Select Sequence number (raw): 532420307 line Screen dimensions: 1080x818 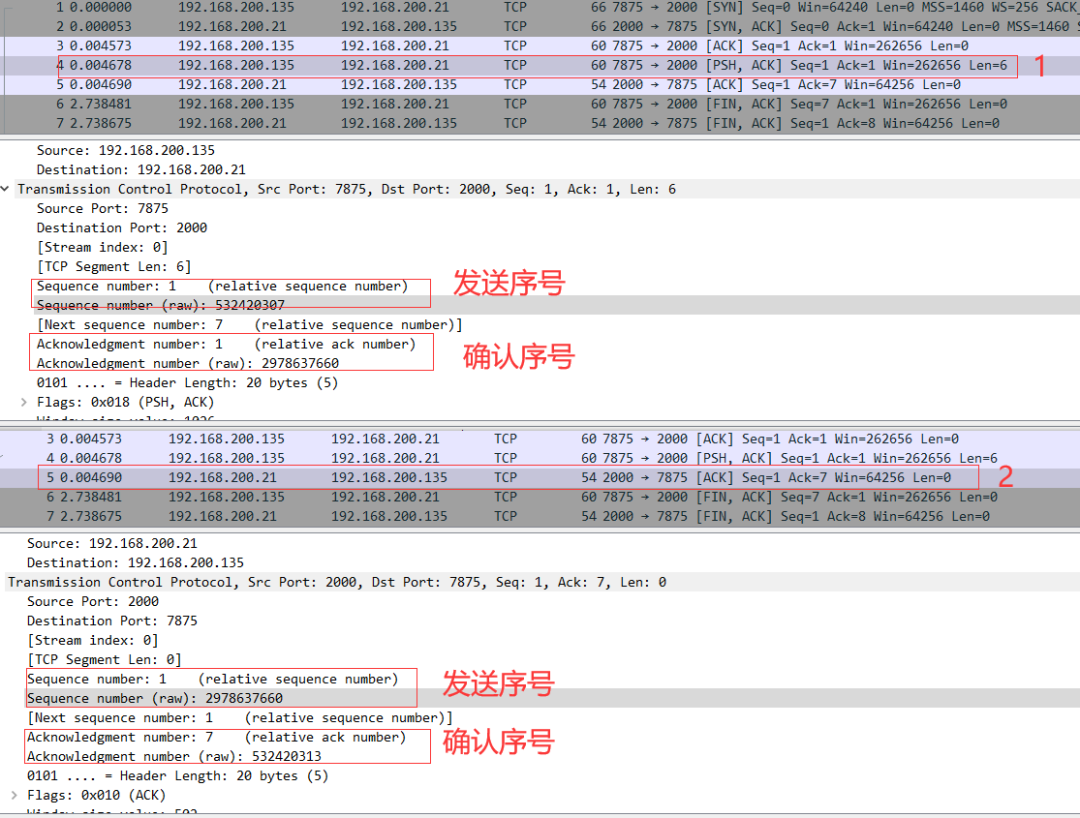(160, 305)
